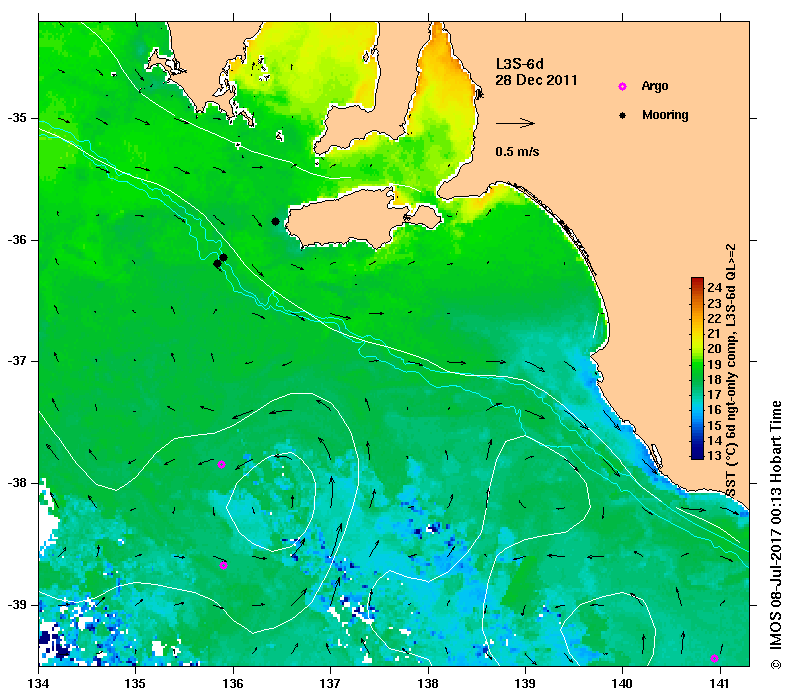Click the color bar value "24"
This screenshot has height=700, width=791.
point(714,288)
